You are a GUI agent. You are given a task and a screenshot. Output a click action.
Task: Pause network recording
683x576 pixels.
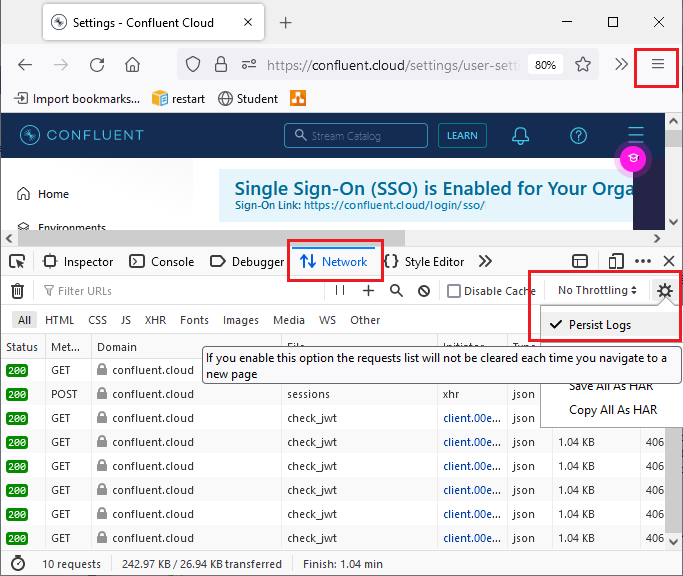point(340,290)
